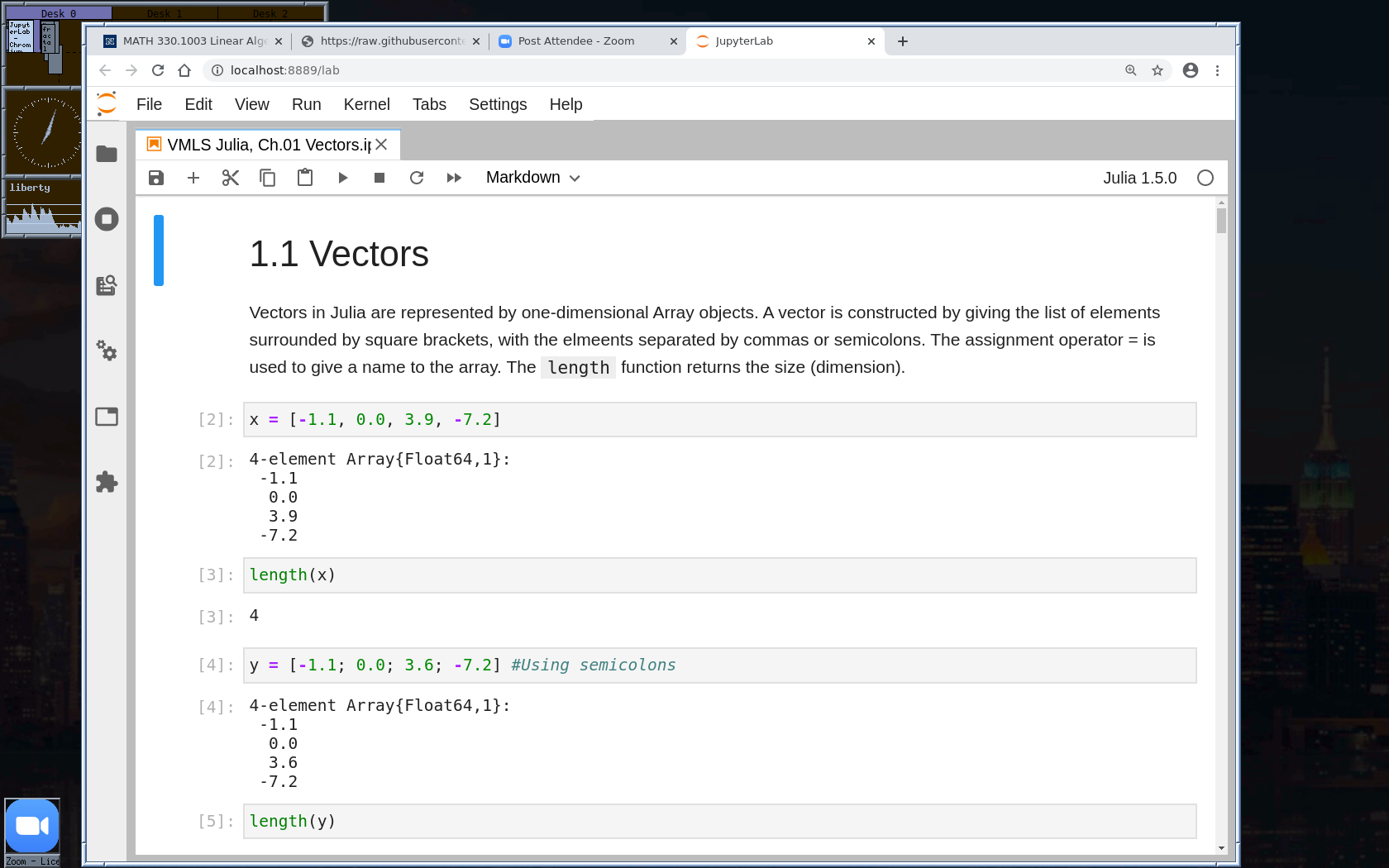Cut the selected cell with scissors icon
This screenshot has height=868, width=1389.
231,178
